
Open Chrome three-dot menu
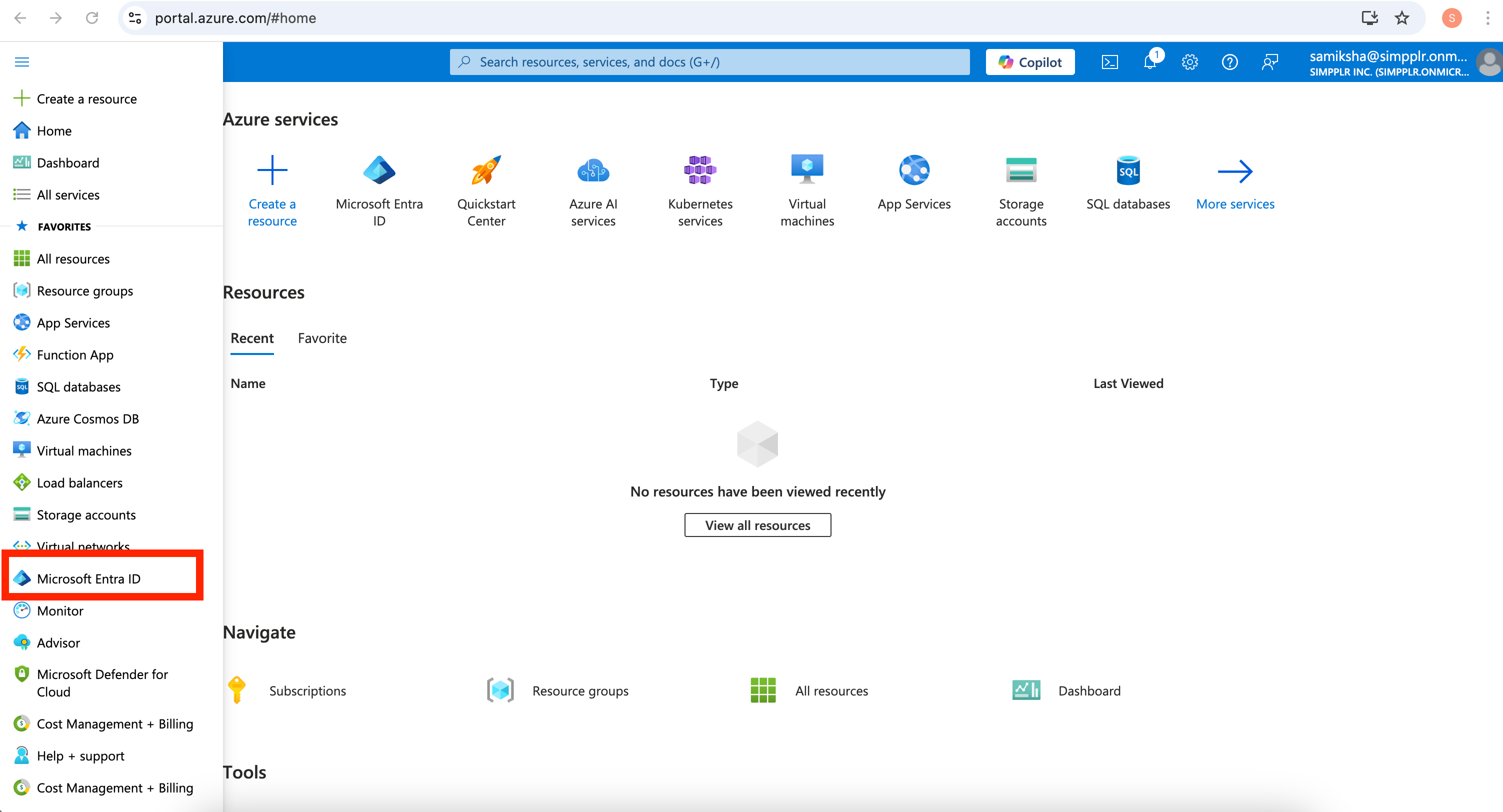(x=1487, y=18)
